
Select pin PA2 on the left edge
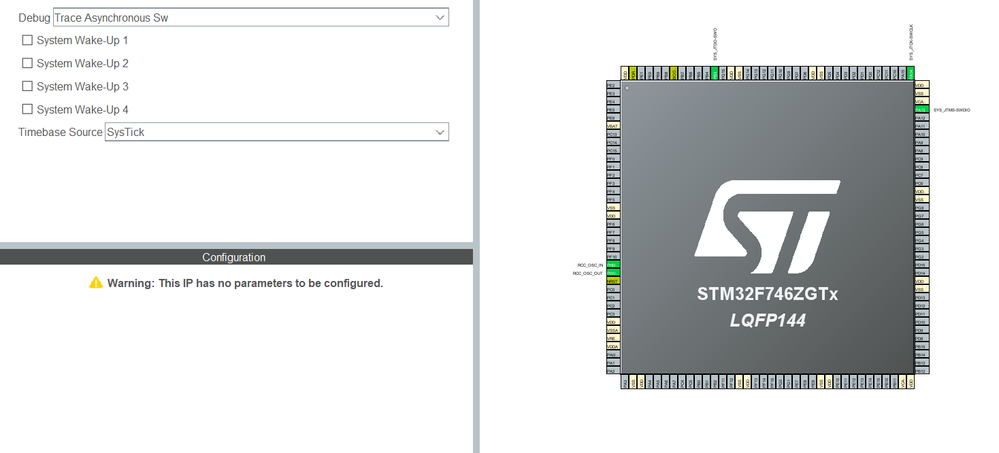614,370
